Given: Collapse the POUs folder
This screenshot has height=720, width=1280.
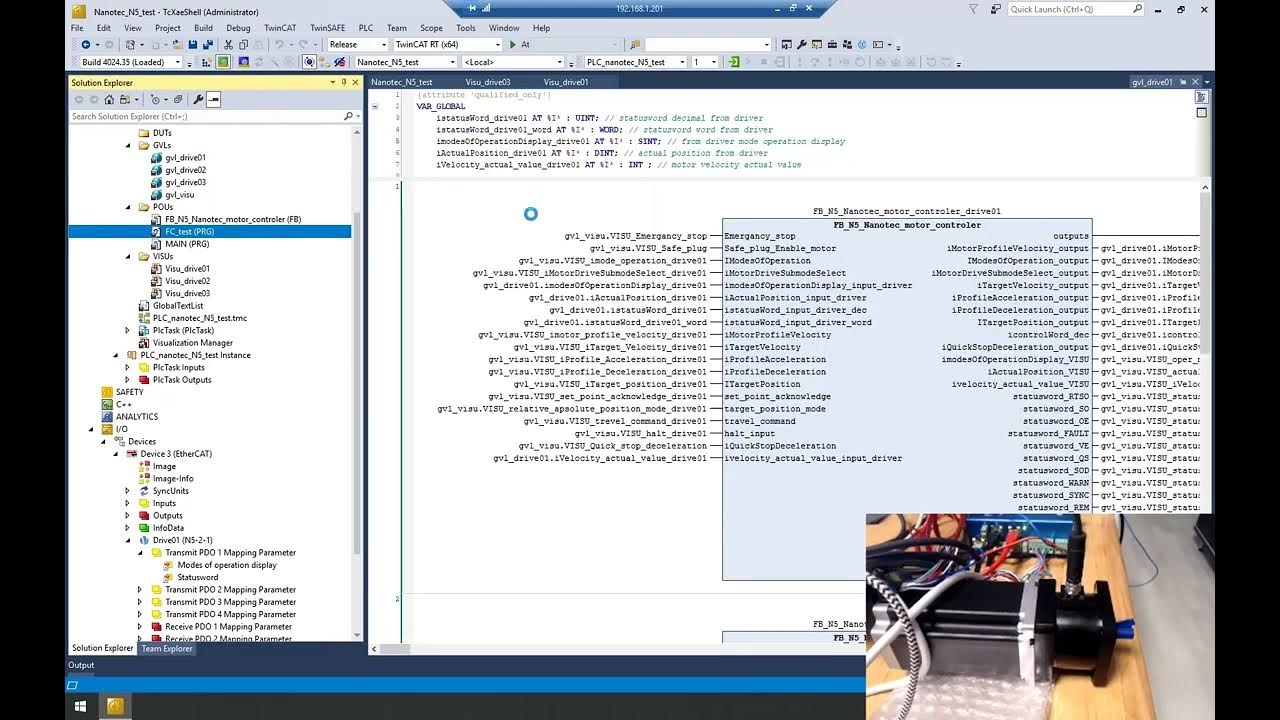Looking at the screenshot, I should click(128, 207).
